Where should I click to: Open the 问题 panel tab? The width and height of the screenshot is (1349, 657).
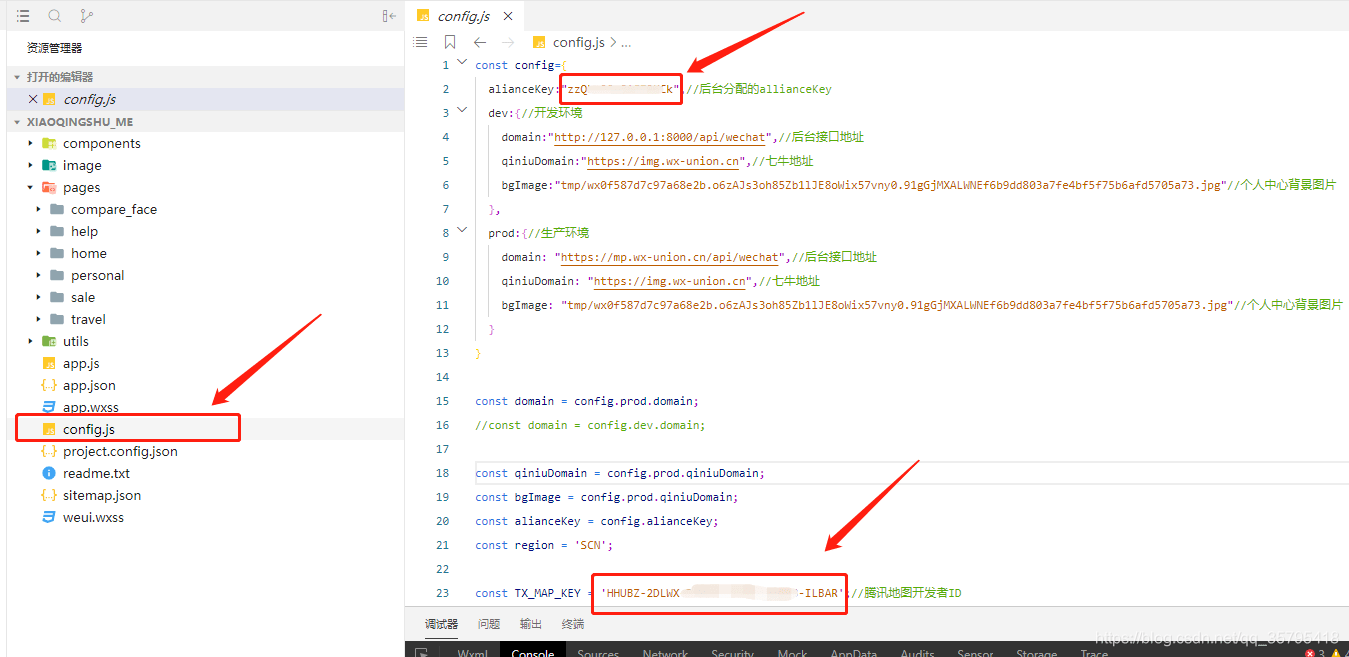tap(489, 624)
